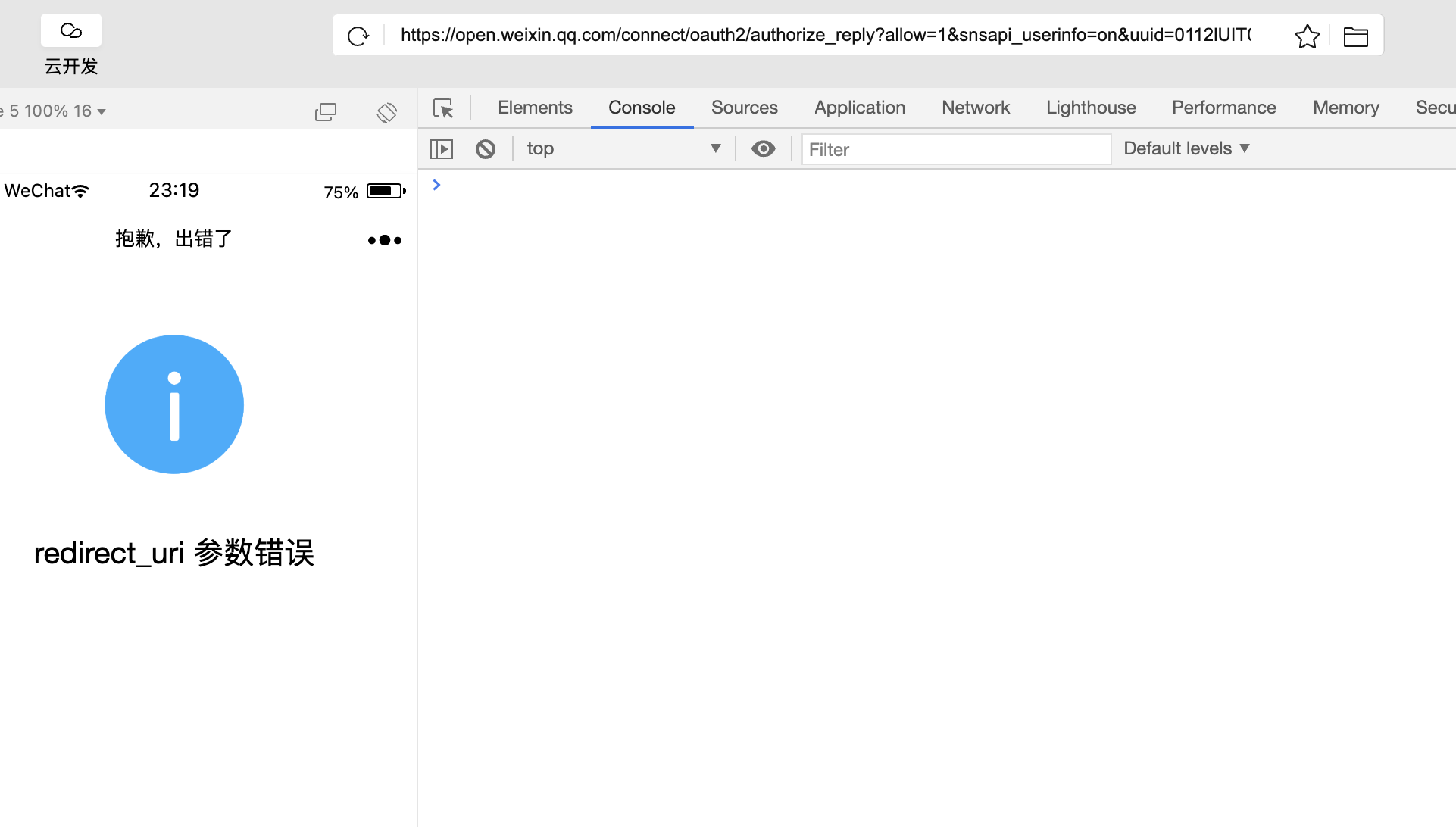Reload the page with refresh icon
The image size is (1456, 827).
point(358,36)
